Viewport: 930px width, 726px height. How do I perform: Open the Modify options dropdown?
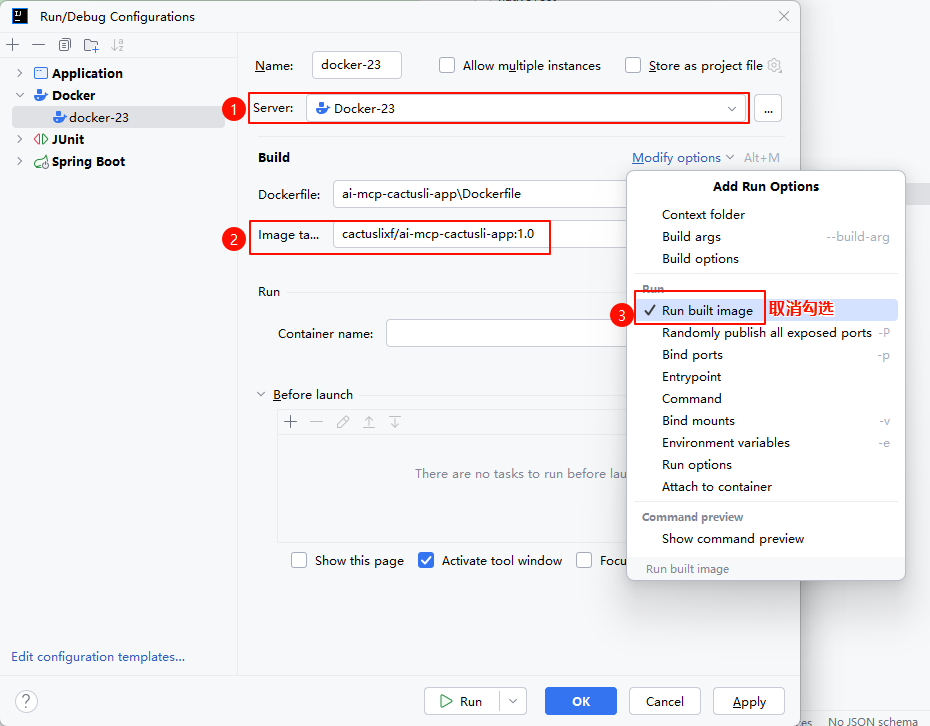(683, 158)
